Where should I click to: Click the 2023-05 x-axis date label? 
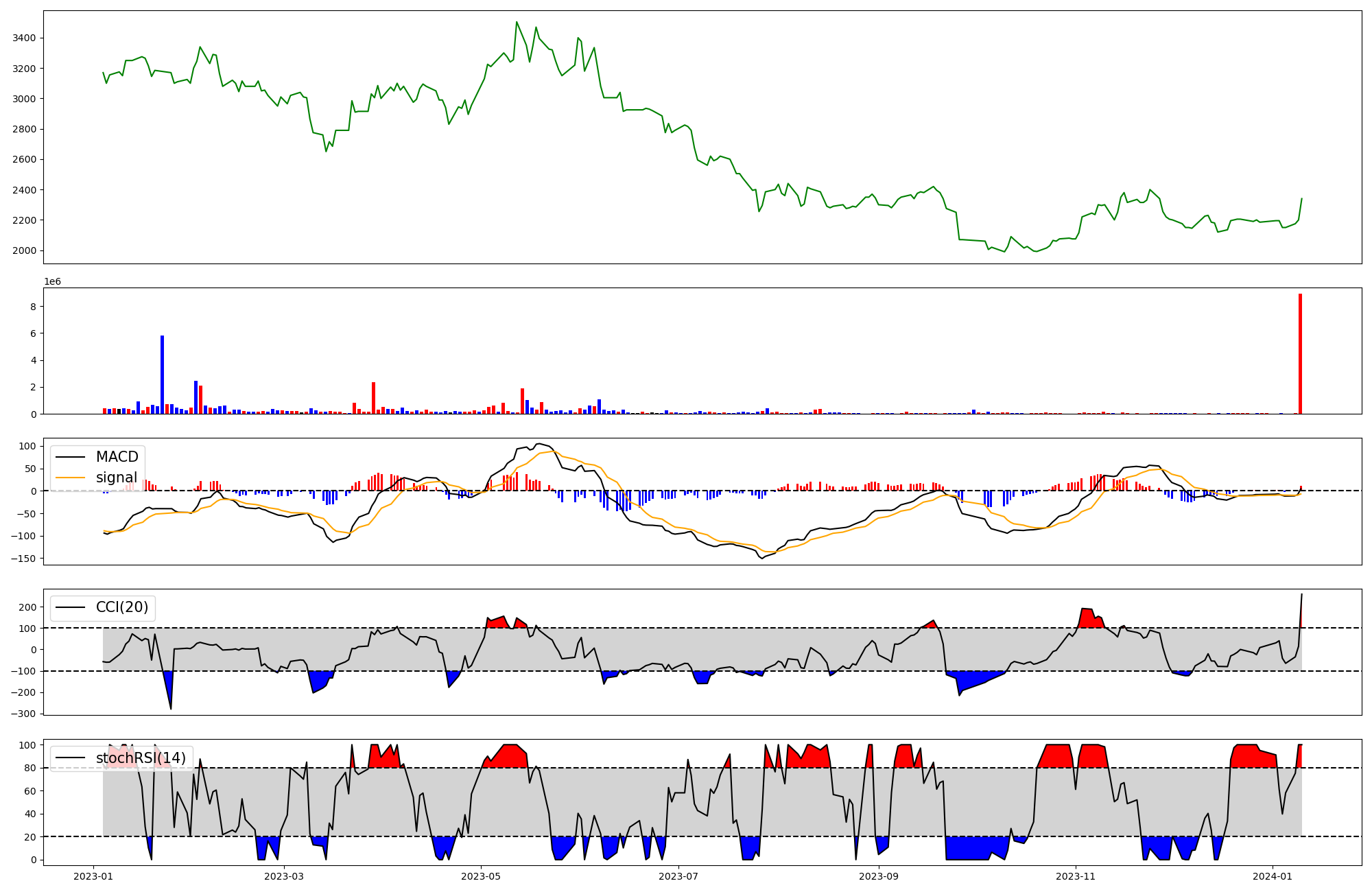coord(481,876)
